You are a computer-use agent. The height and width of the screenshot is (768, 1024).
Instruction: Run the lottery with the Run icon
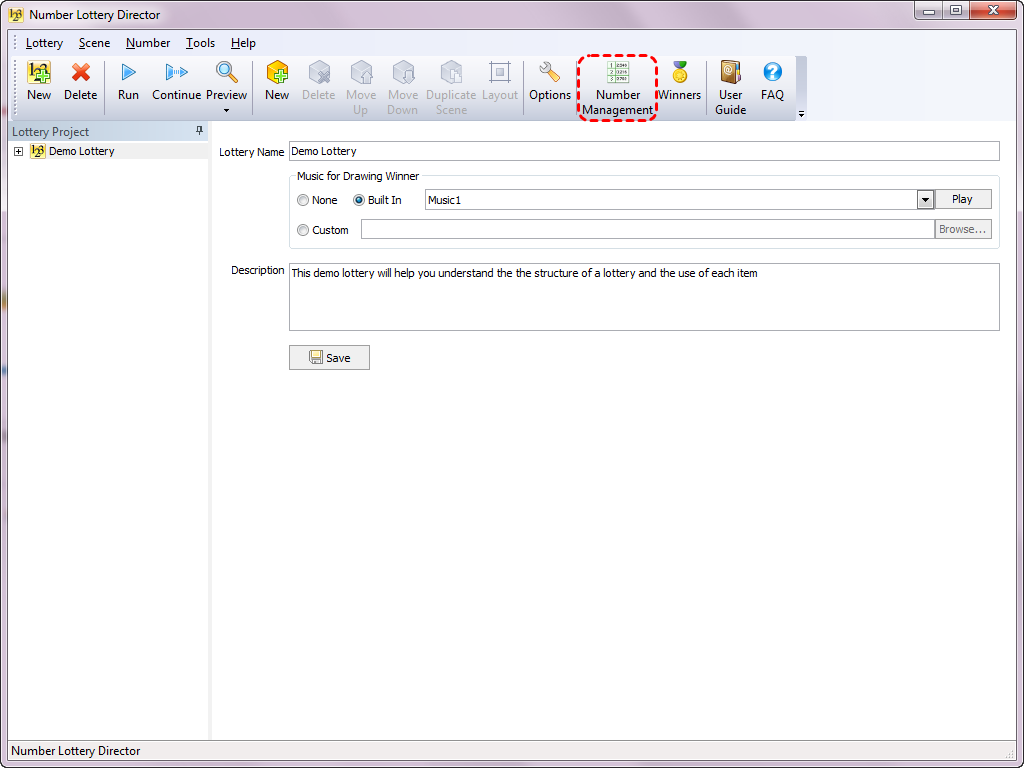128,73
